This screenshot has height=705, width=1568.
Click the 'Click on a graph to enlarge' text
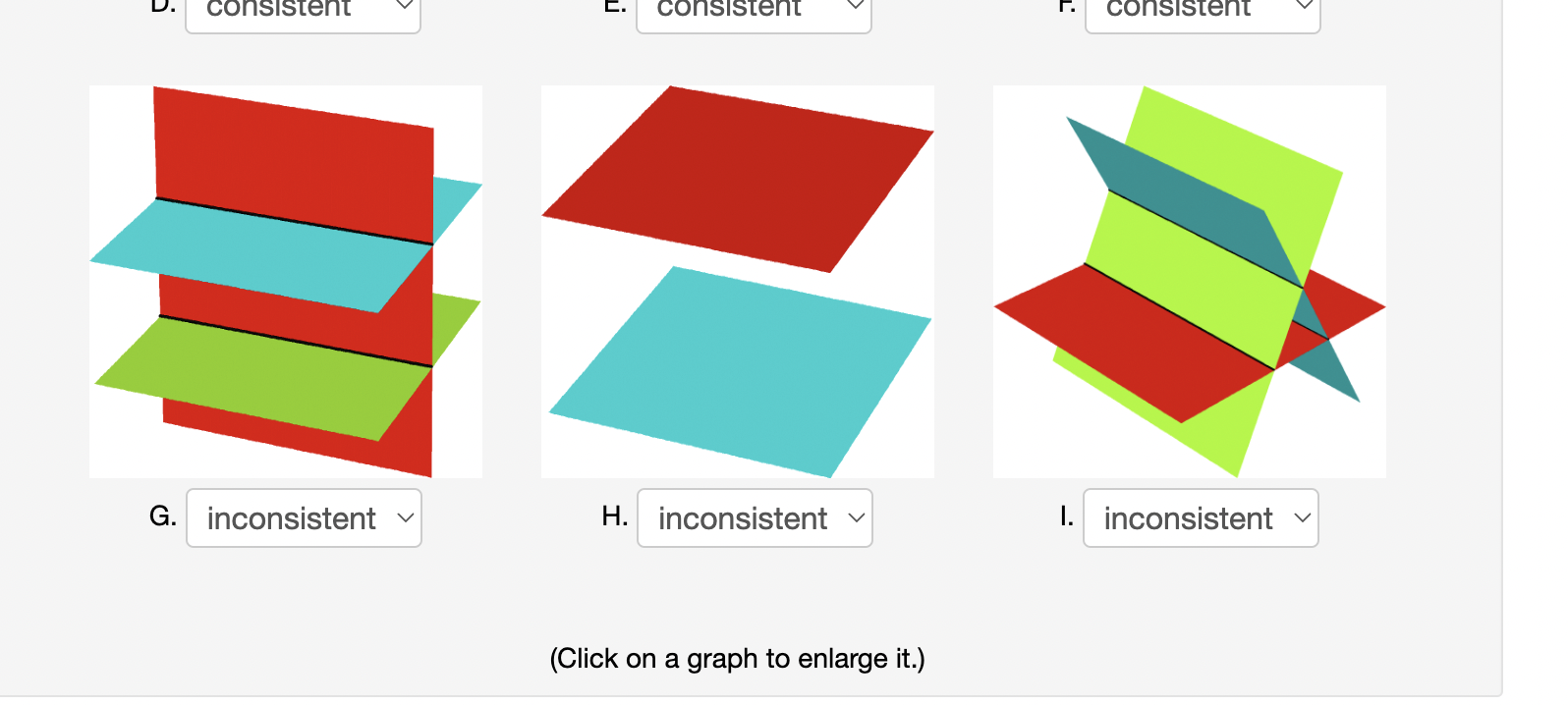(737, 658)
